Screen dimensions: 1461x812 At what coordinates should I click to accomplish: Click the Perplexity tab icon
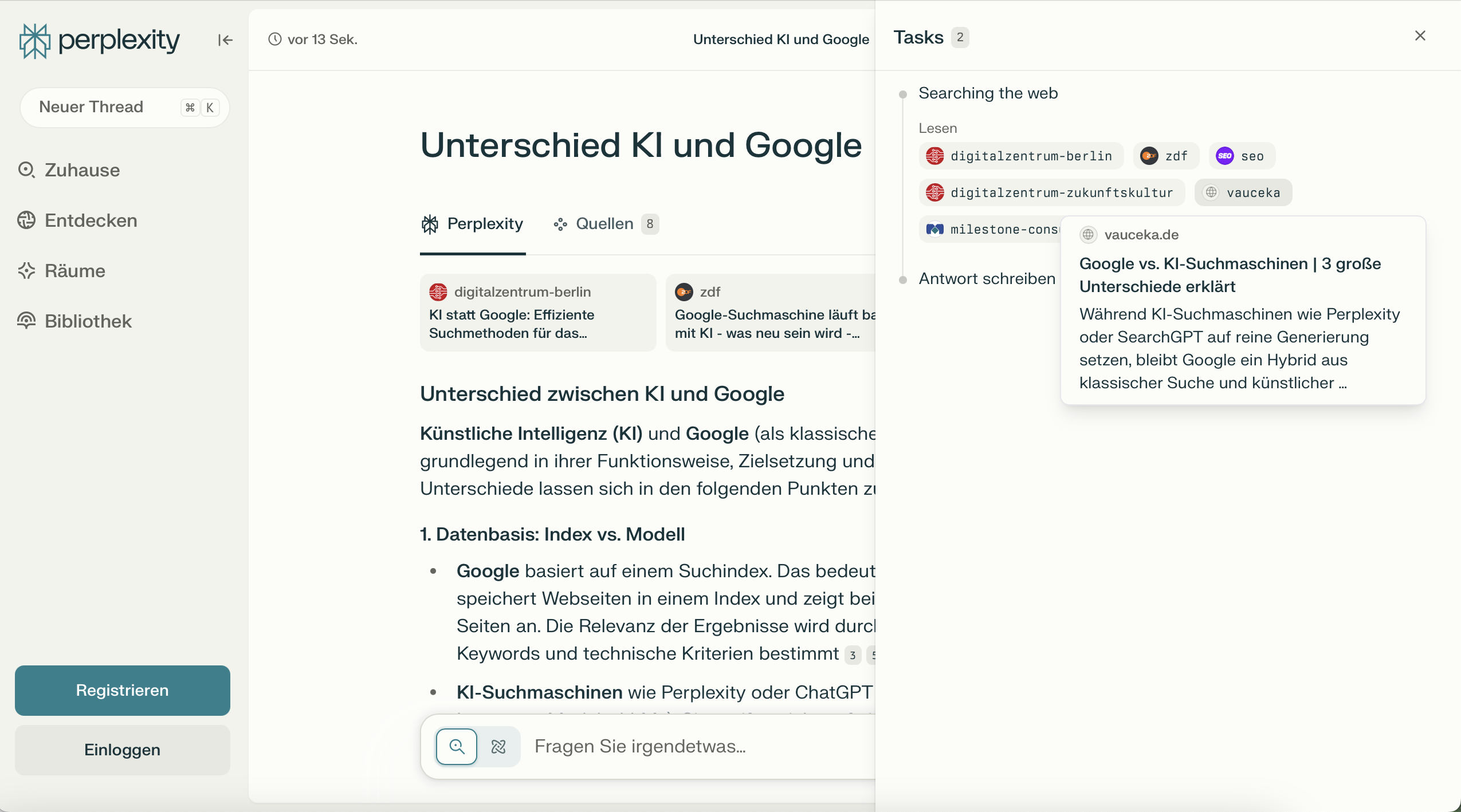click(430, 224)
